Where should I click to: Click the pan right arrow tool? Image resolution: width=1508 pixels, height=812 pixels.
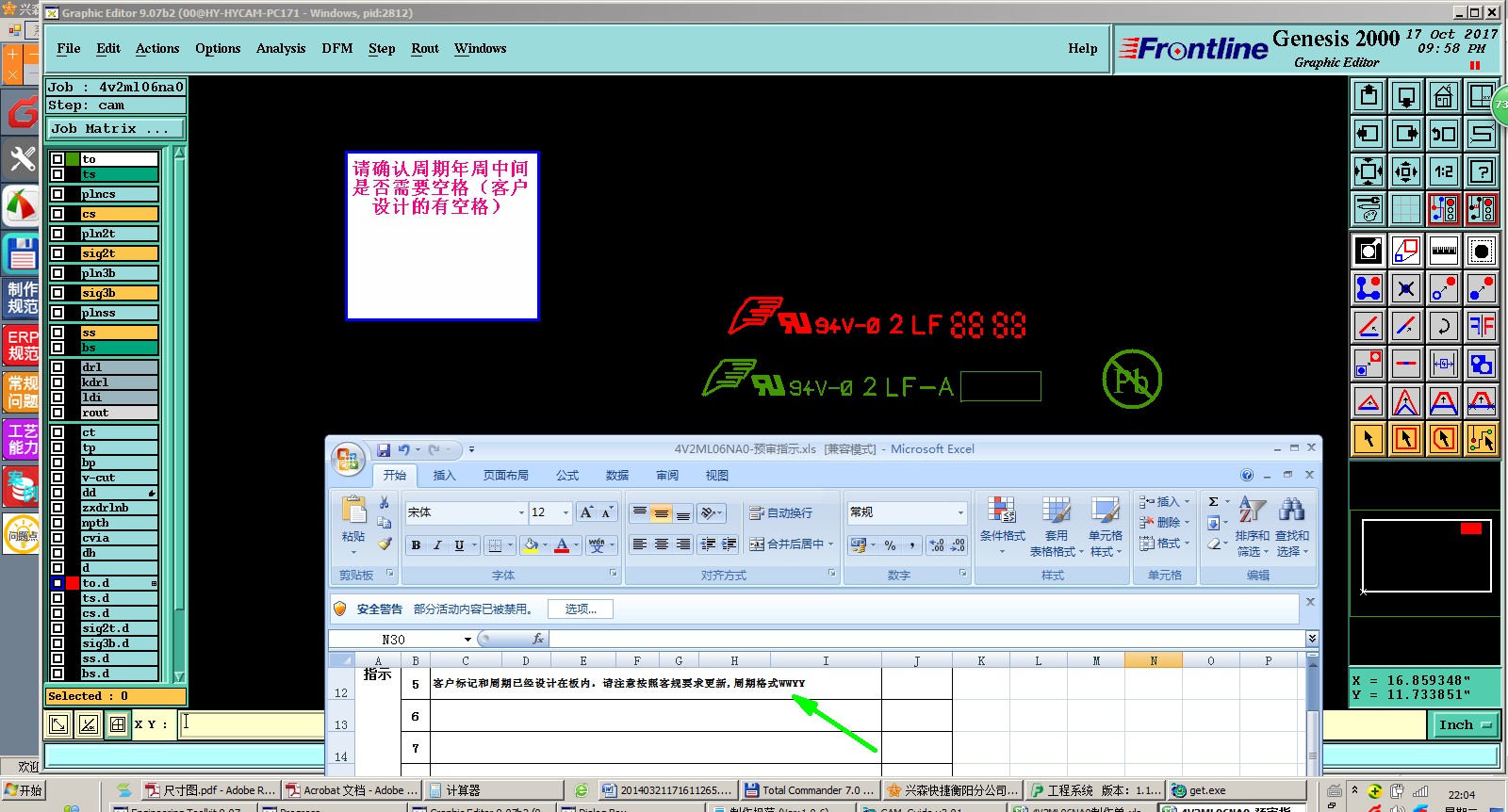point(1406,134)
